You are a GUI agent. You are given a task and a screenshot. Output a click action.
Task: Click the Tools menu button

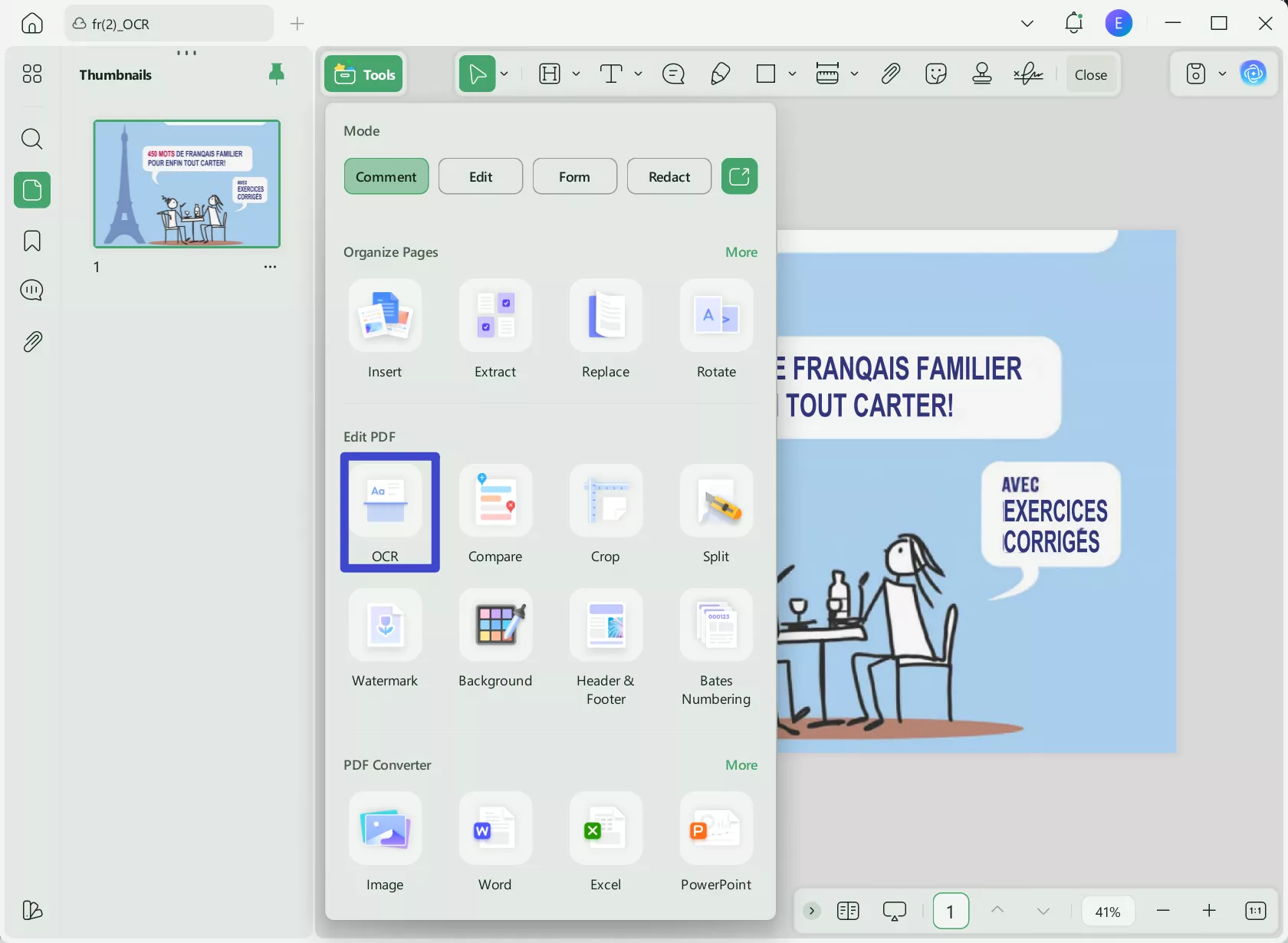tap(364, 74)
